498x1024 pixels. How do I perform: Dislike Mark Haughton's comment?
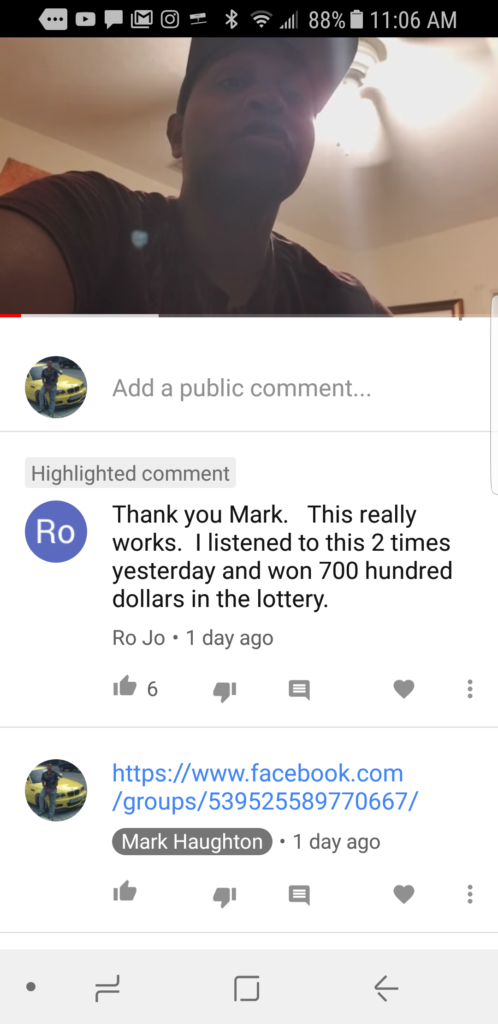tap(225, 896)
